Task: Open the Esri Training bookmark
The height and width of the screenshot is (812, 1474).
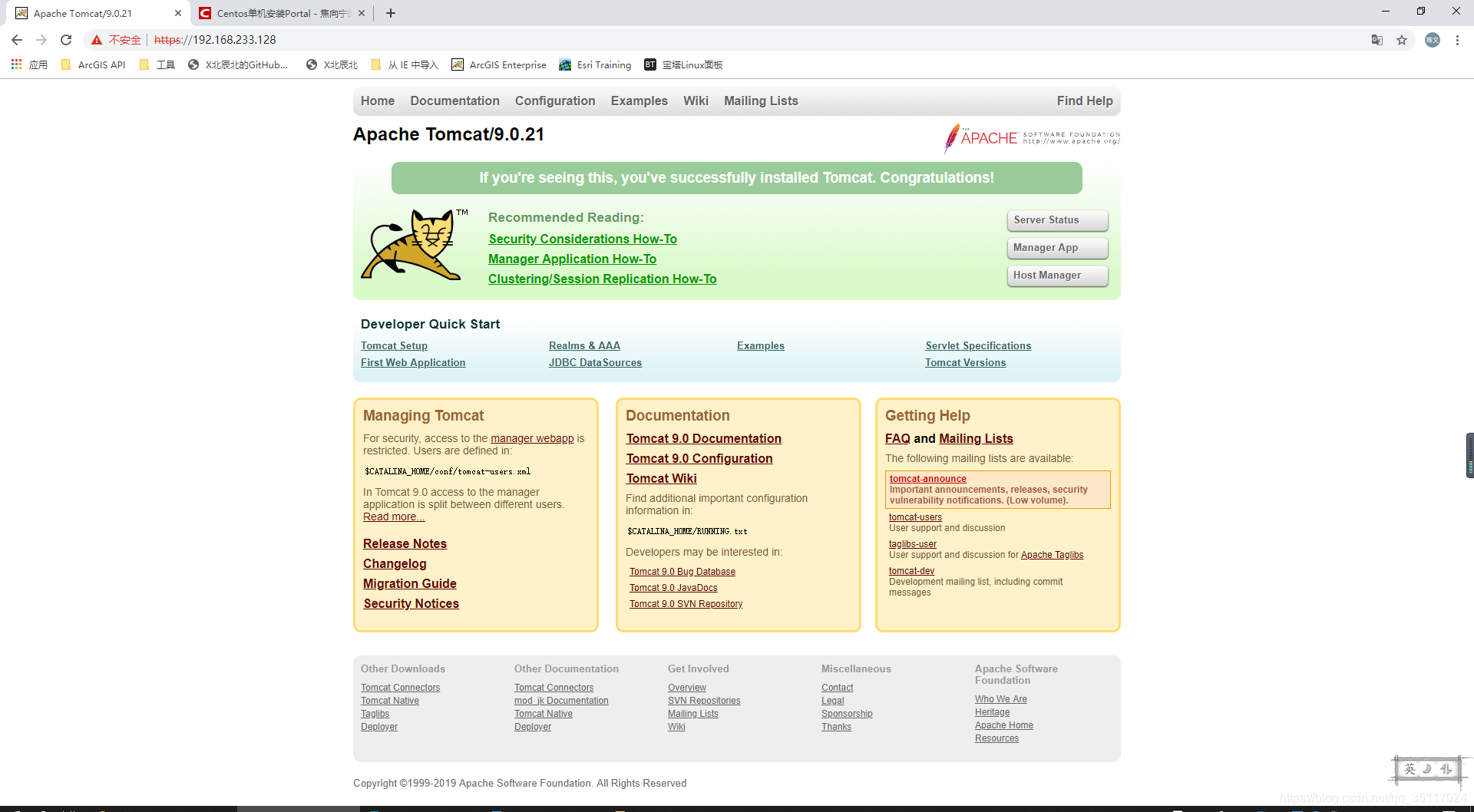Action: click(x=595, y=65)
